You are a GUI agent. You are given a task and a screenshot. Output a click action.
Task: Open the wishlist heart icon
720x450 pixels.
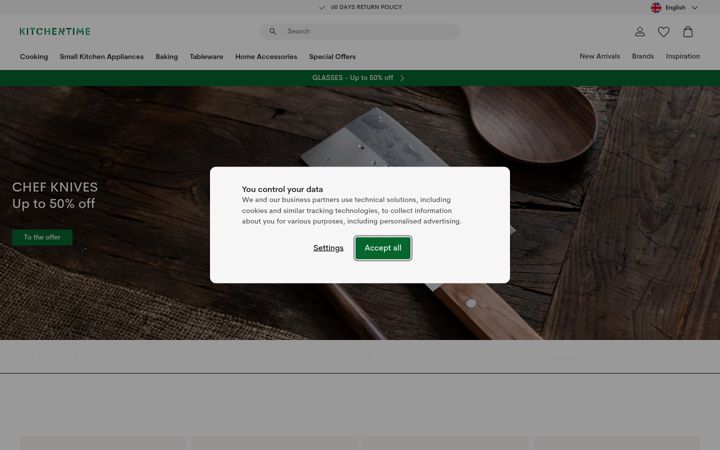tap(664, 32)
